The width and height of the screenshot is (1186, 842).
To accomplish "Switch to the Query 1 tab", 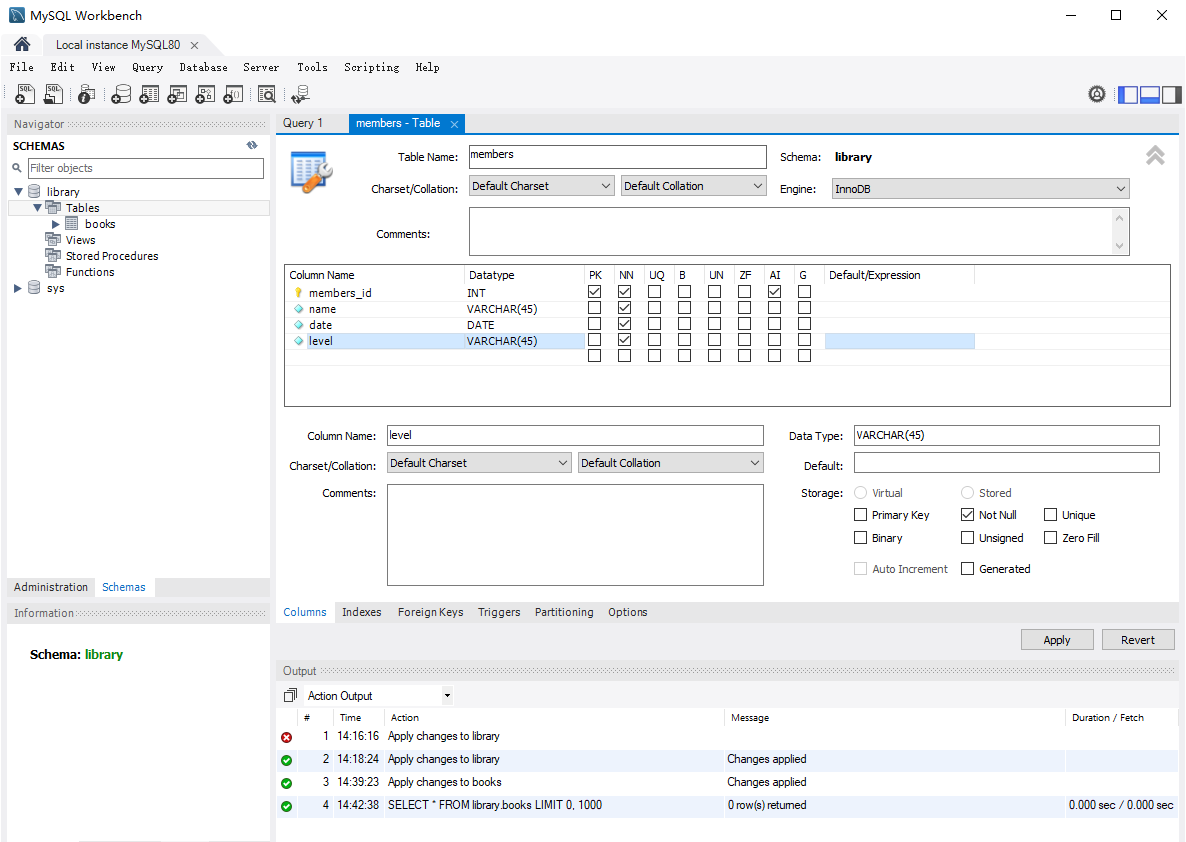I will point(303,123).
